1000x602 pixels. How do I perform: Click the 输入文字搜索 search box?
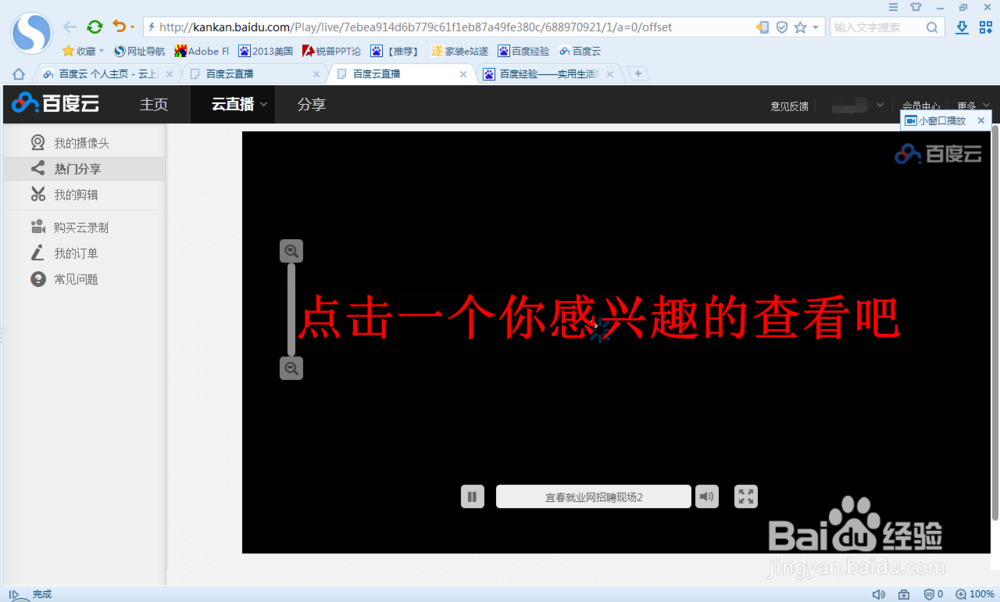click(877, 27)
